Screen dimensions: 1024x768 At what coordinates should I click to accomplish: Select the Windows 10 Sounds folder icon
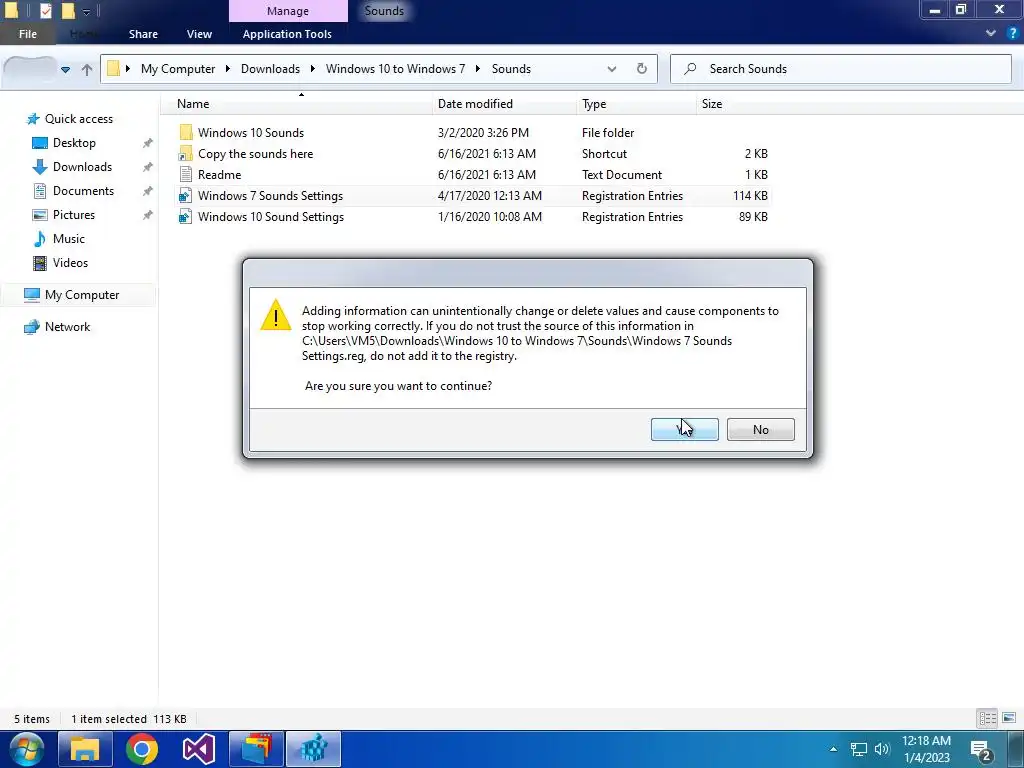(185, 133)
